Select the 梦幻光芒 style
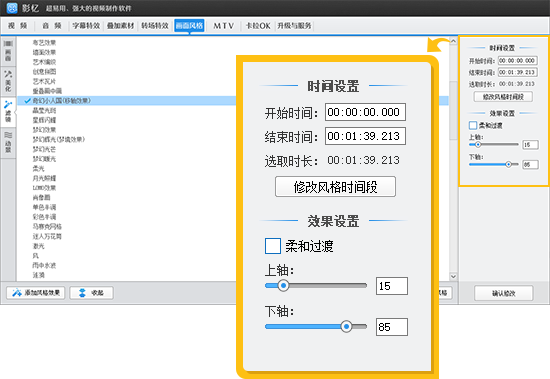Viewport: 550px width, 379px height. point(44,149)
